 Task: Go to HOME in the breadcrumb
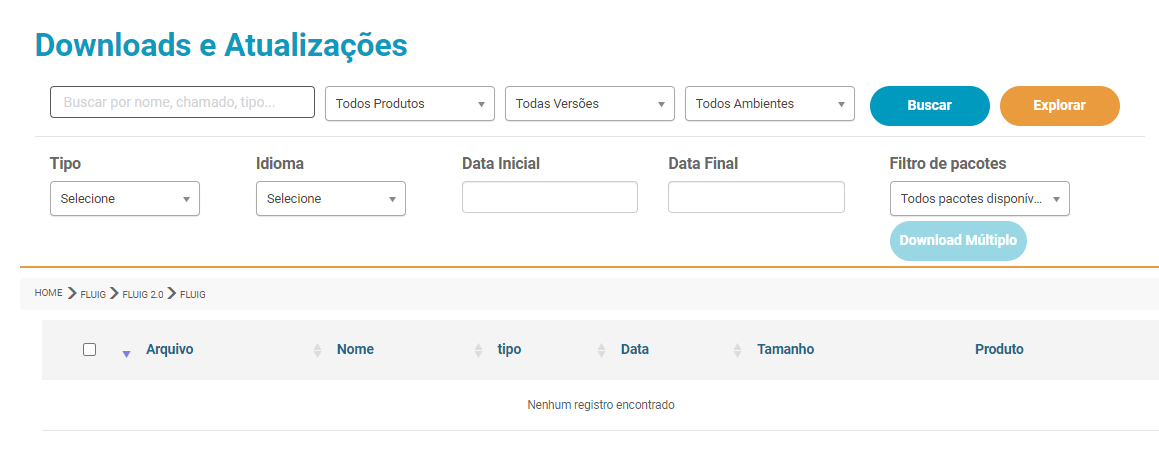pyautogui.click(x=48, y=294)
